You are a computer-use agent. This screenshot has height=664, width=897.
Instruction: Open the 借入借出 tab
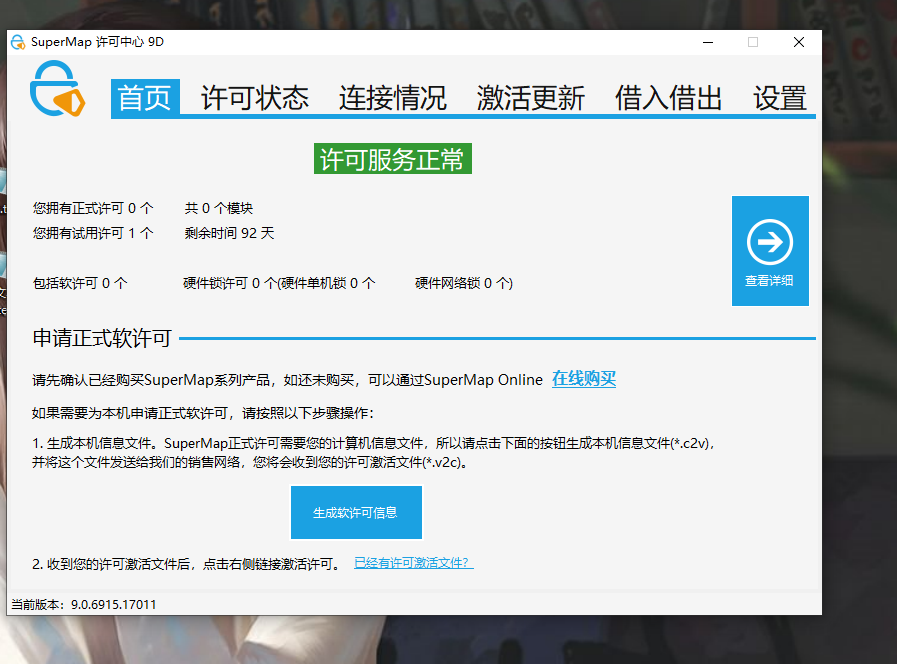pos(668,98)
